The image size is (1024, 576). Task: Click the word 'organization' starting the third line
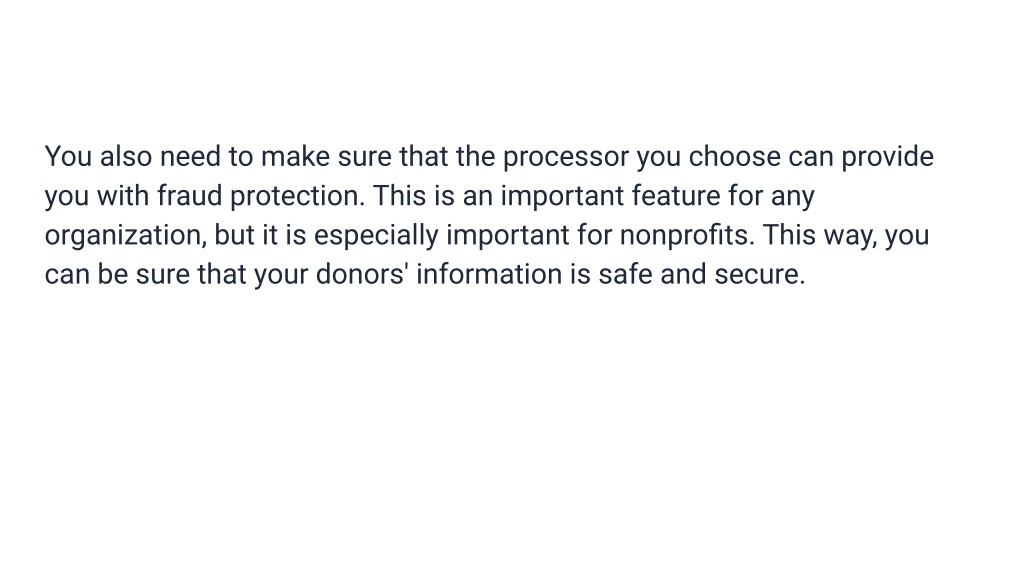click(125, 236)
